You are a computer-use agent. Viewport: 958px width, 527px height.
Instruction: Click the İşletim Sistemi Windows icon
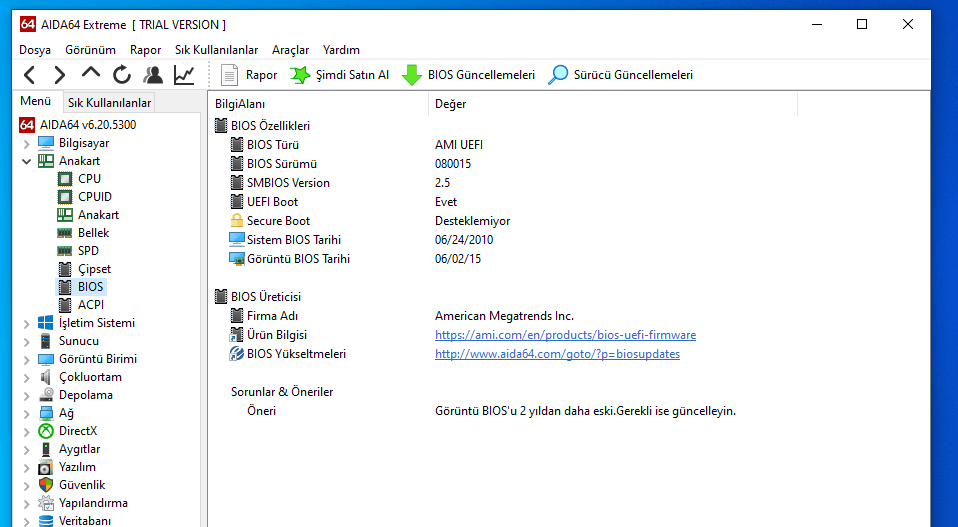46,323
